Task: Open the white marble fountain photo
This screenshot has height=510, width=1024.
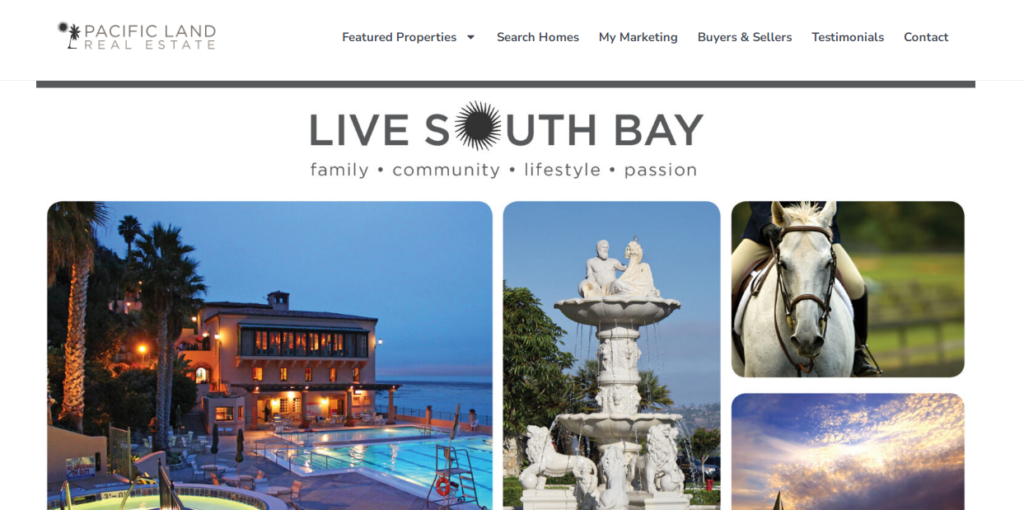Action: tap(611, 355)
